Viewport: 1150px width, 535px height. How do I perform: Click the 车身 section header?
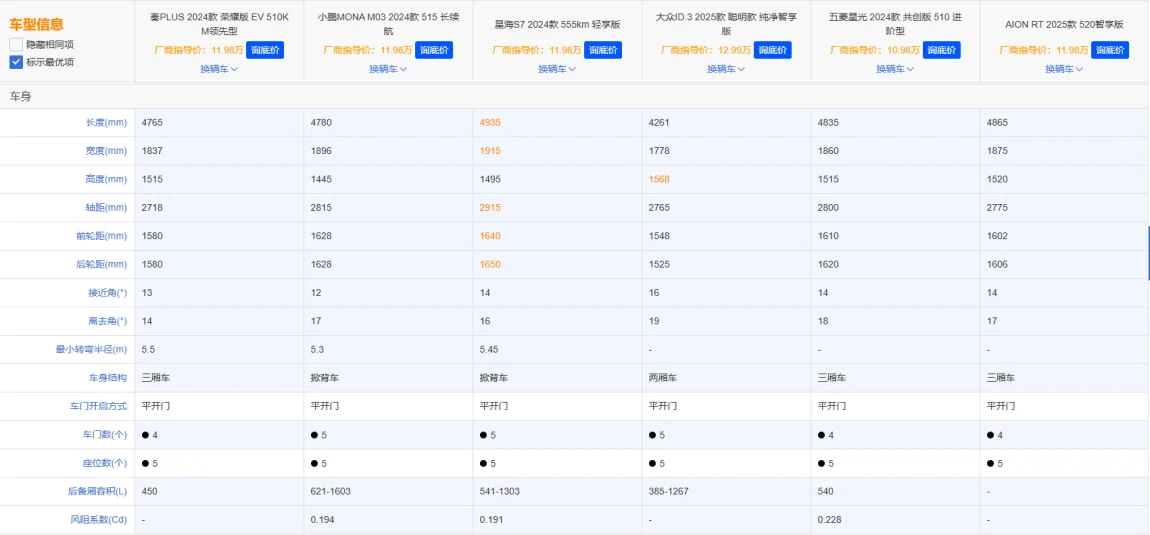20,97
